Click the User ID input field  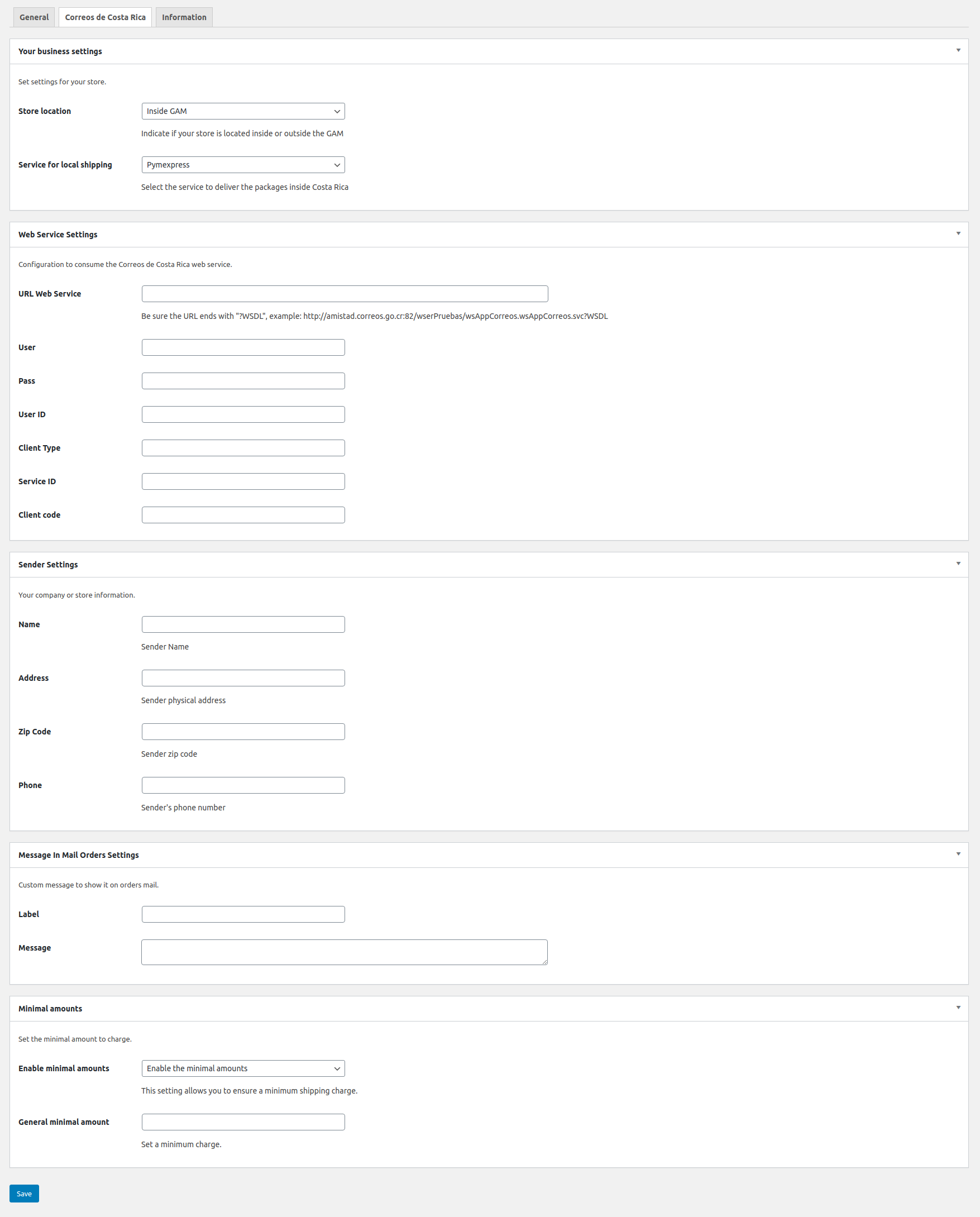pos(243,414)
